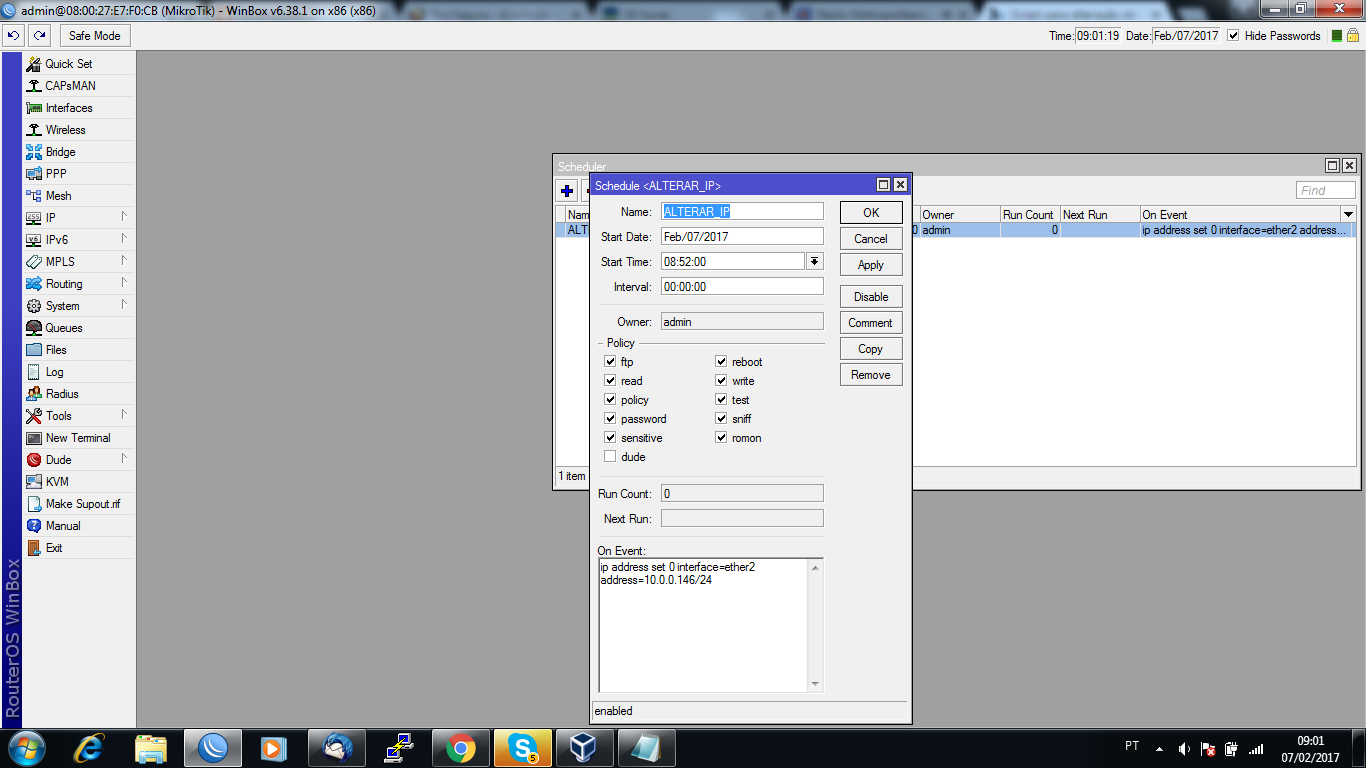Viewport: 1366px width, 768px height.
Task: Open Google Chrome from the taskbar
Action: coord(461,748)
